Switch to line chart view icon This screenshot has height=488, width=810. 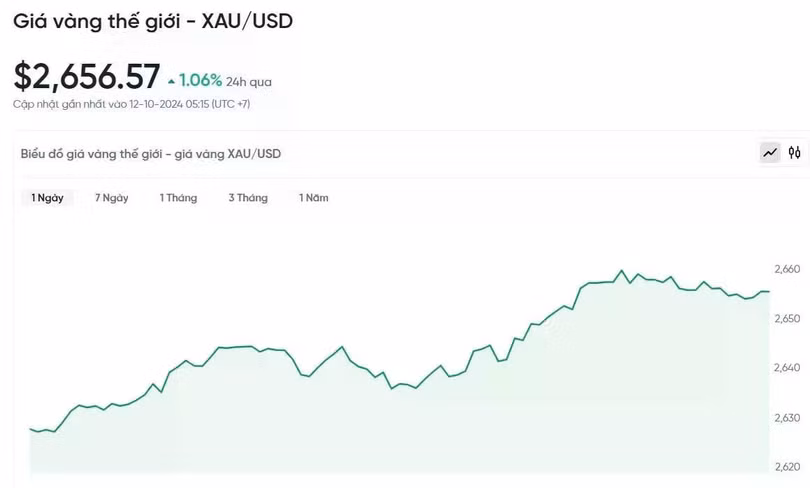(770, 153)
